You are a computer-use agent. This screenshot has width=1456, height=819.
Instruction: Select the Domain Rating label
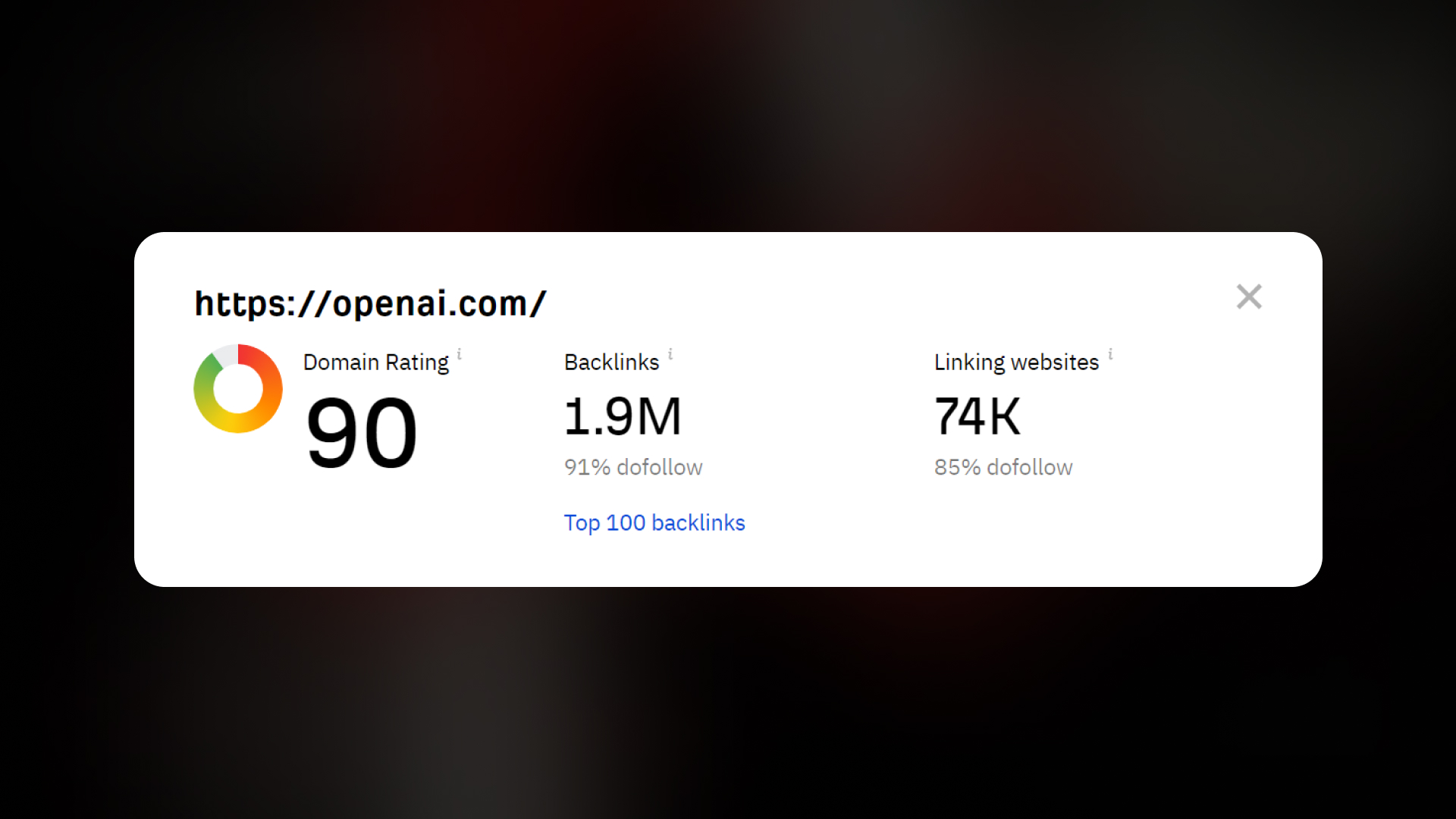[376, 362]
